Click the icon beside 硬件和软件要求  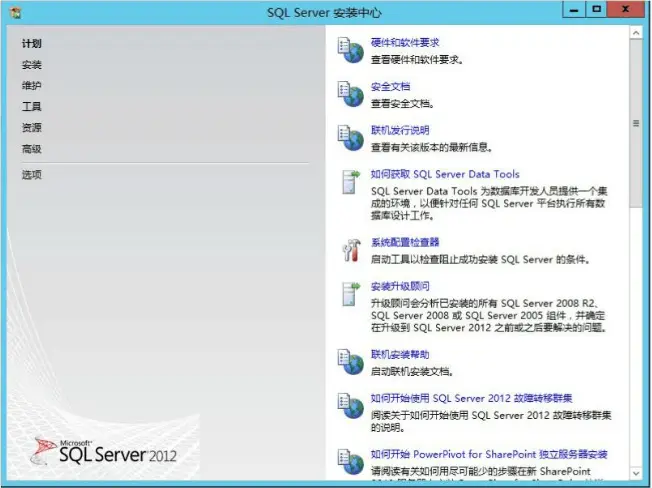351,50
